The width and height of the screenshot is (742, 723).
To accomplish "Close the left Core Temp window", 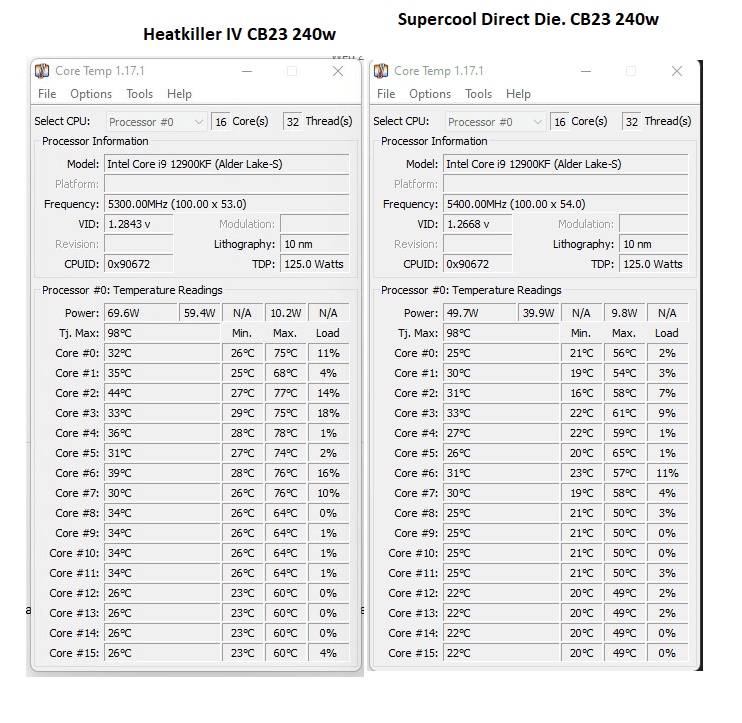I will pos(338,71).
